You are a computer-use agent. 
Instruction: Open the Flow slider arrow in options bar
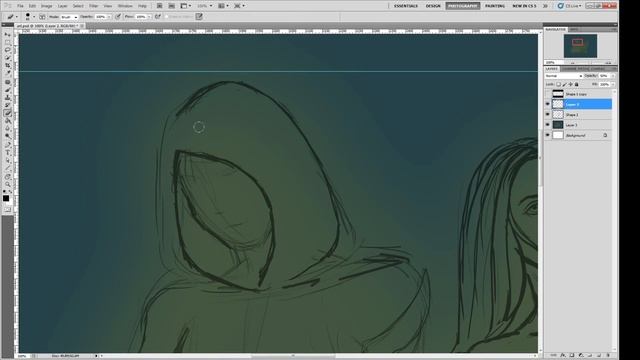(x=150, y=17)
